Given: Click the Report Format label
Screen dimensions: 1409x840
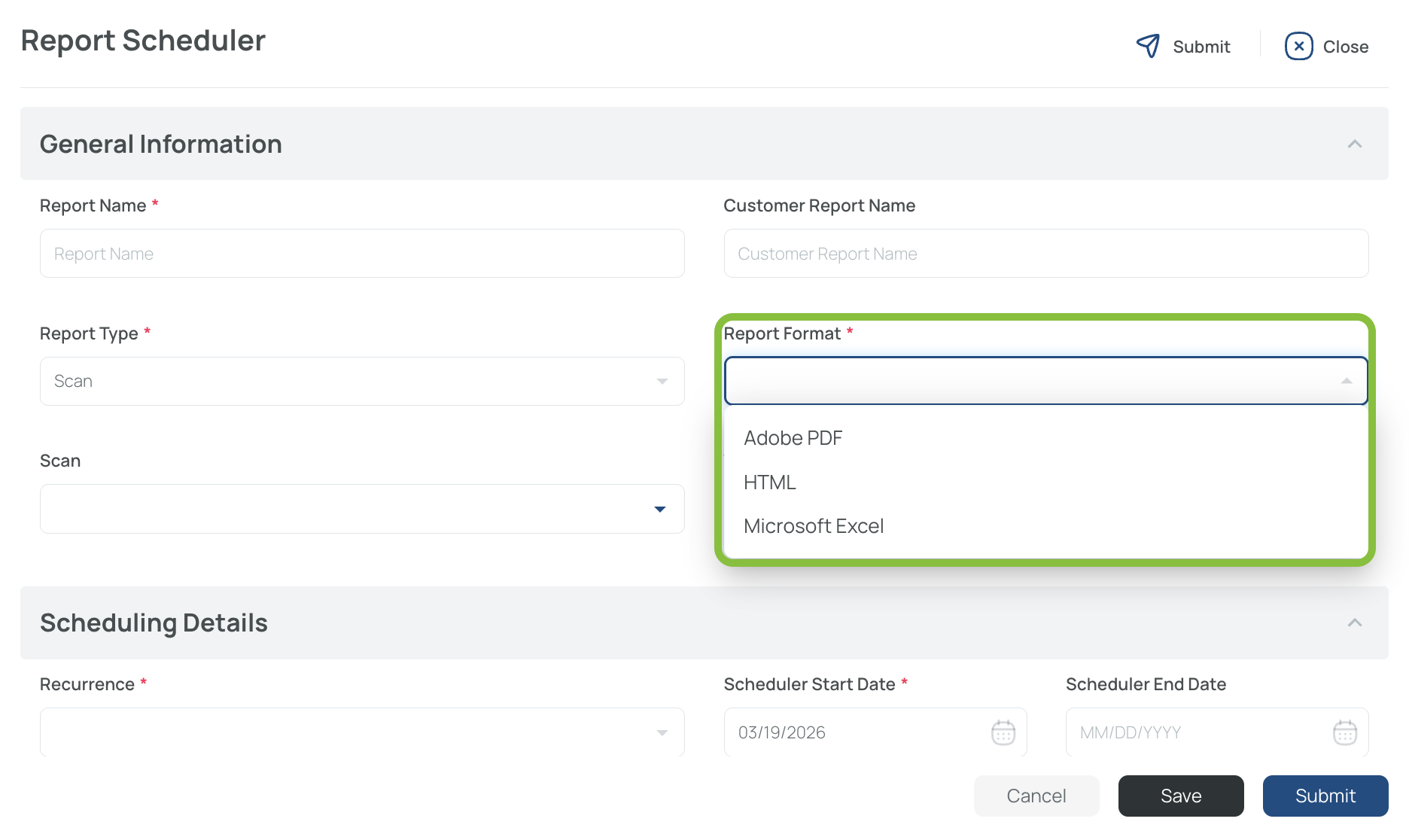Looking at the screenshot, I should click(782, 333).
